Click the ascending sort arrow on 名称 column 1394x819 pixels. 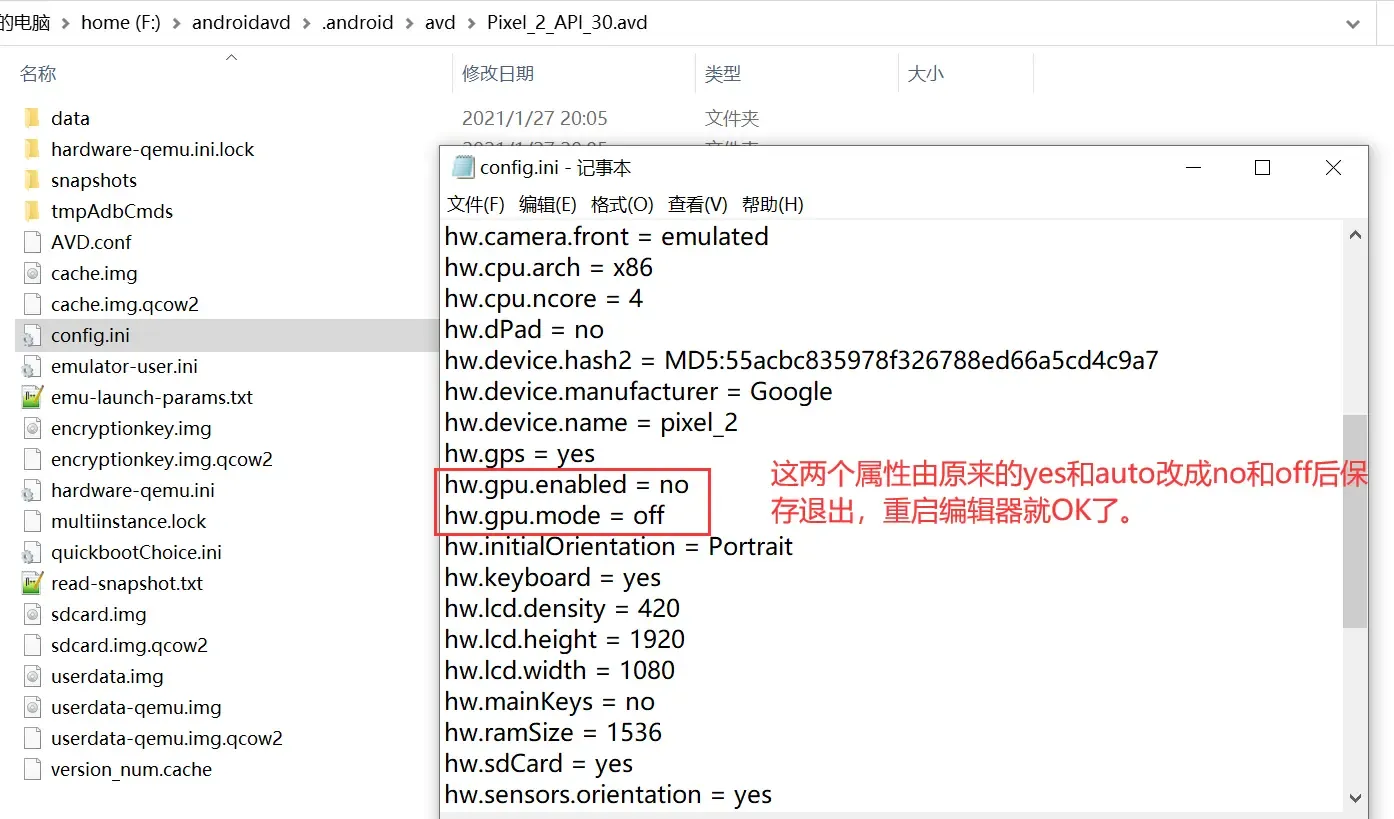pos(230,57)
